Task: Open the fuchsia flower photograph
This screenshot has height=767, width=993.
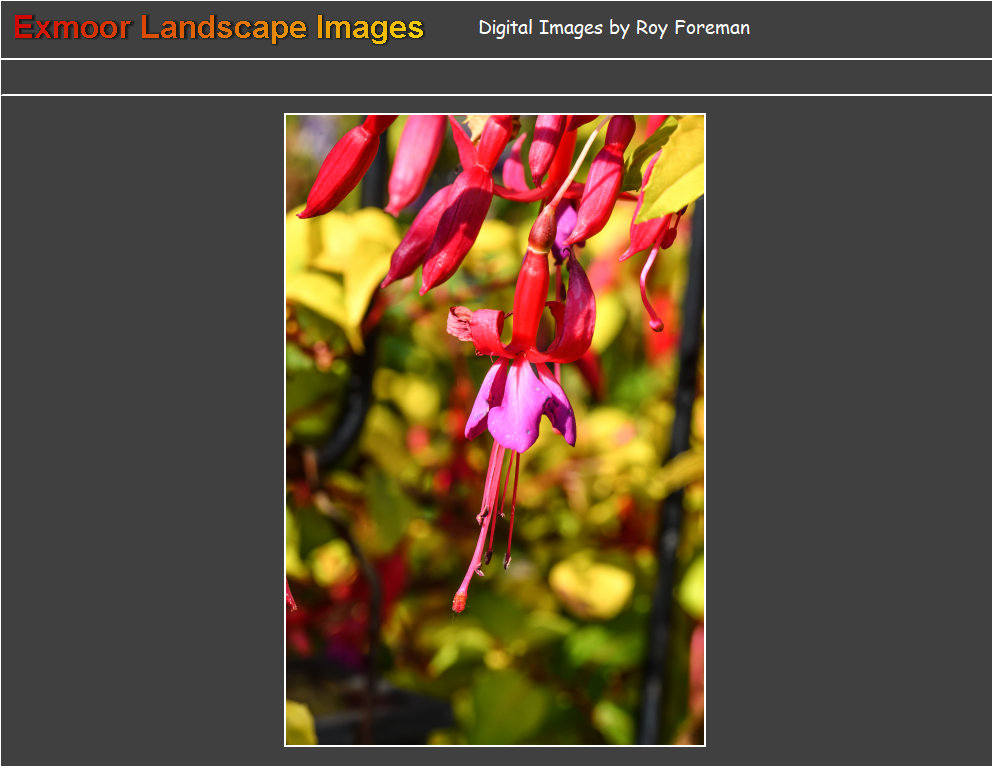Action: (x=495, y=430)
